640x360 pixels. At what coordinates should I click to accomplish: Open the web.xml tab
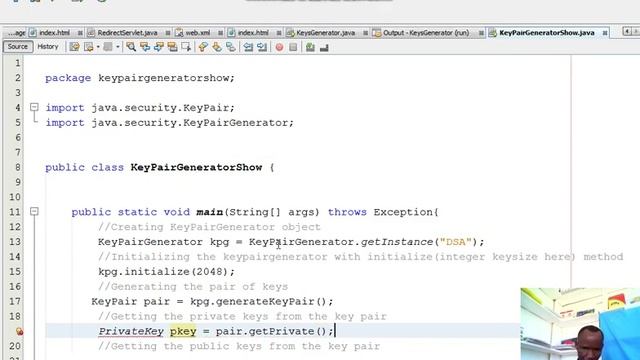[198, 33]
